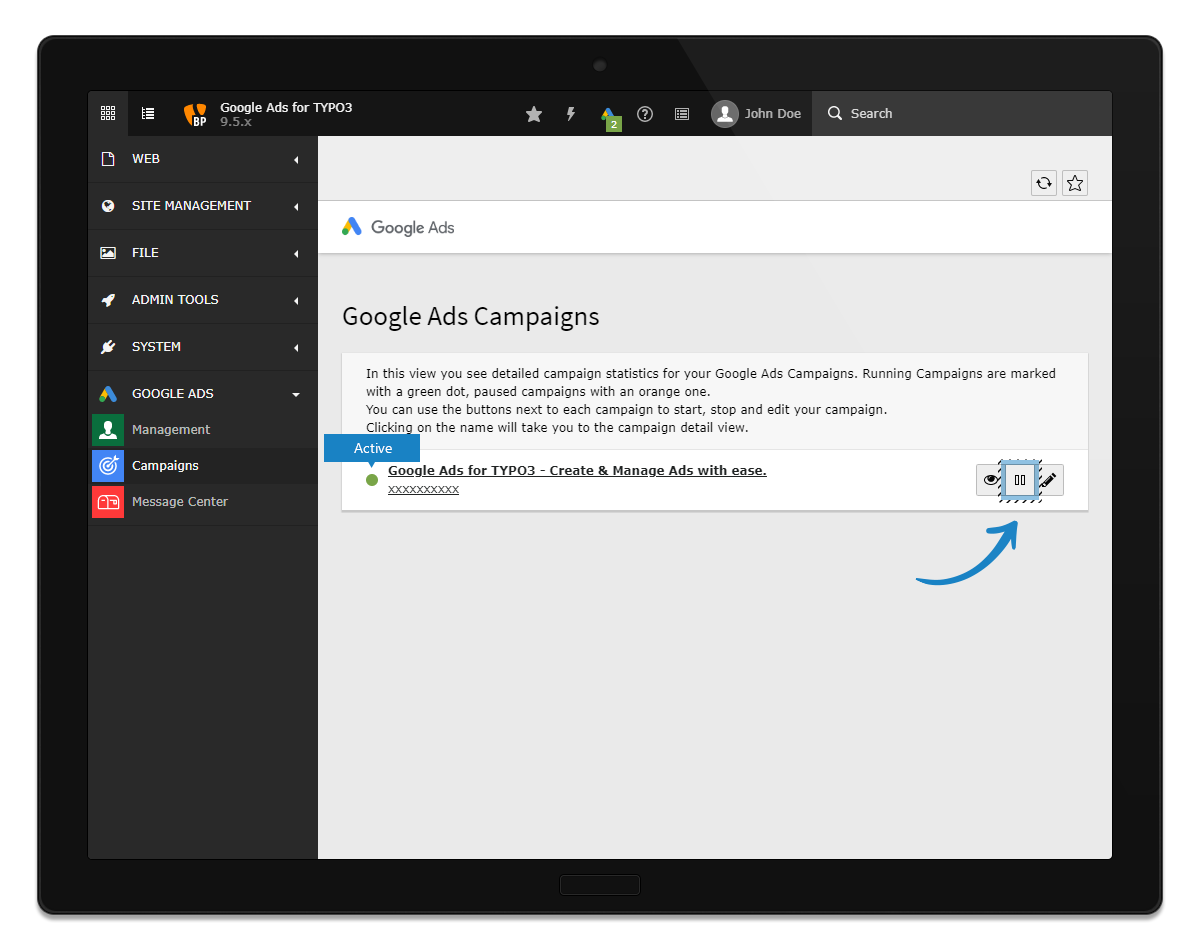Click the SITE MANAGEMENT globe icon
The height and width of the screenshot is (950, 1200).
108,206
